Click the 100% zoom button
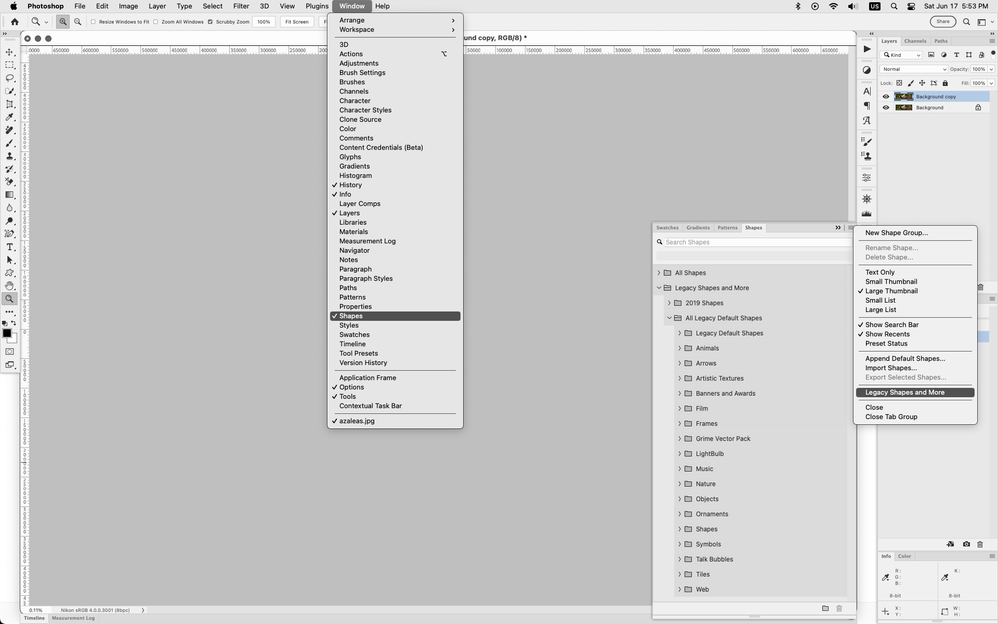Screen dimensions: 998x624 264,22
